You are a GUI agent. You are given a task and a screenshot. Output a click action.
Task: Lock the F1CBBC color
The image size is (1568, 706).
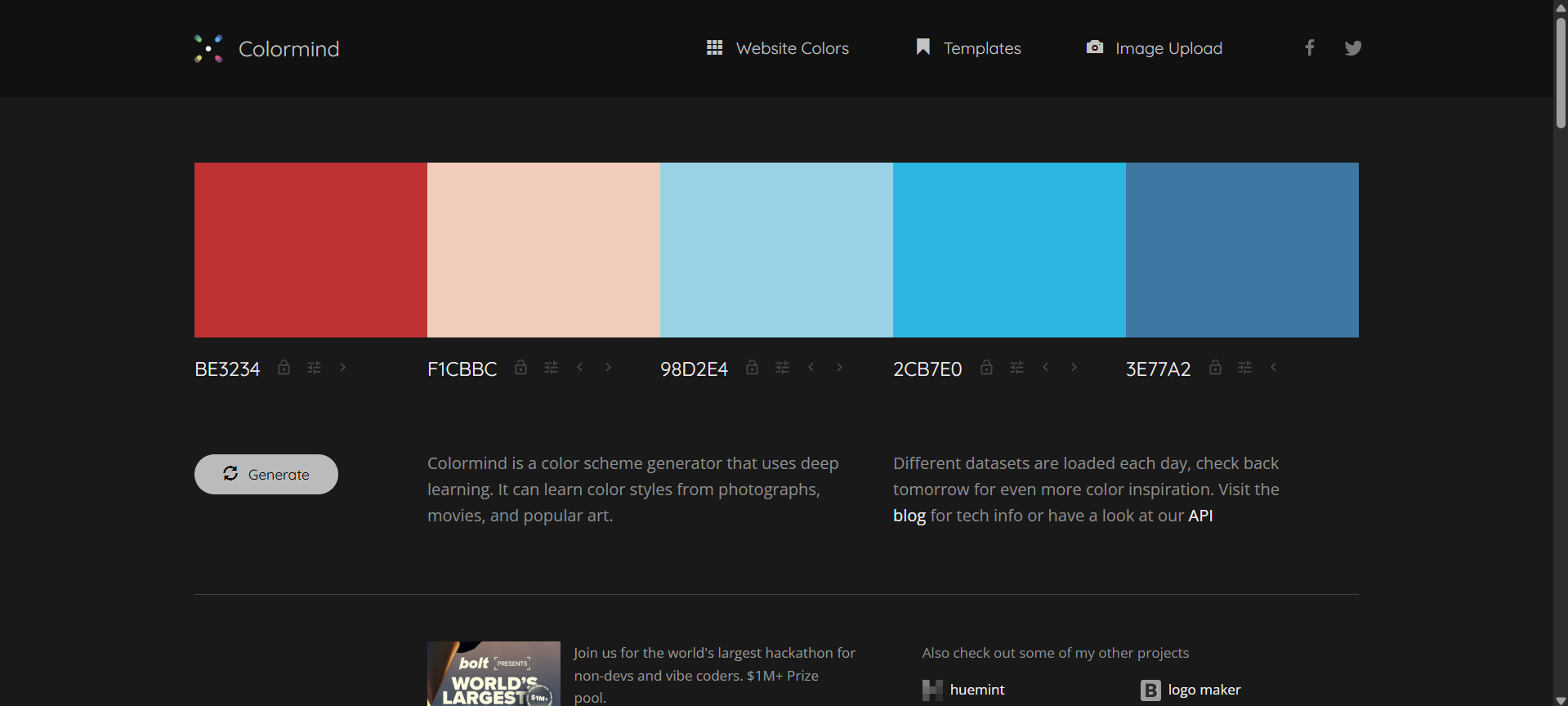pos(520,368)
